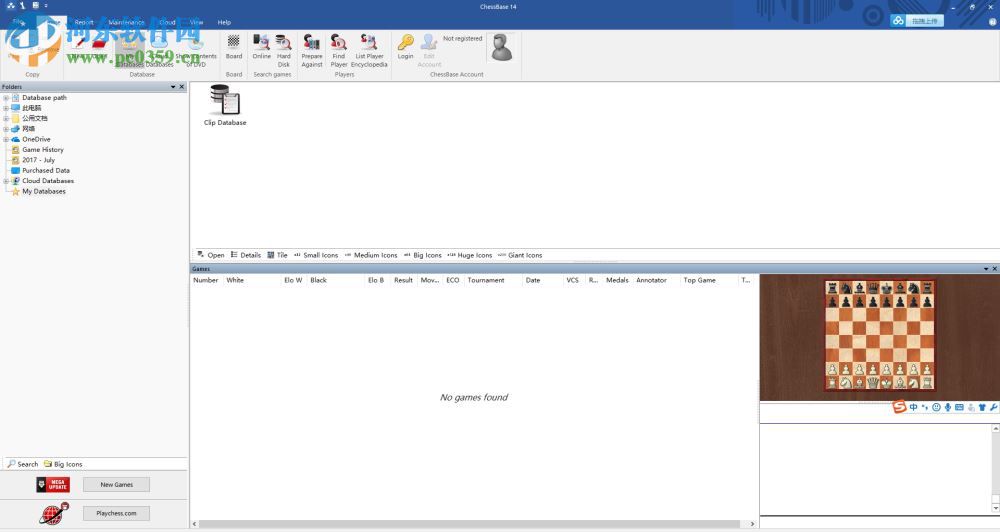This screenshot has width=1000, height=532.
Task: Switch to Giant Icons view
Action: (x=520, y=255)
